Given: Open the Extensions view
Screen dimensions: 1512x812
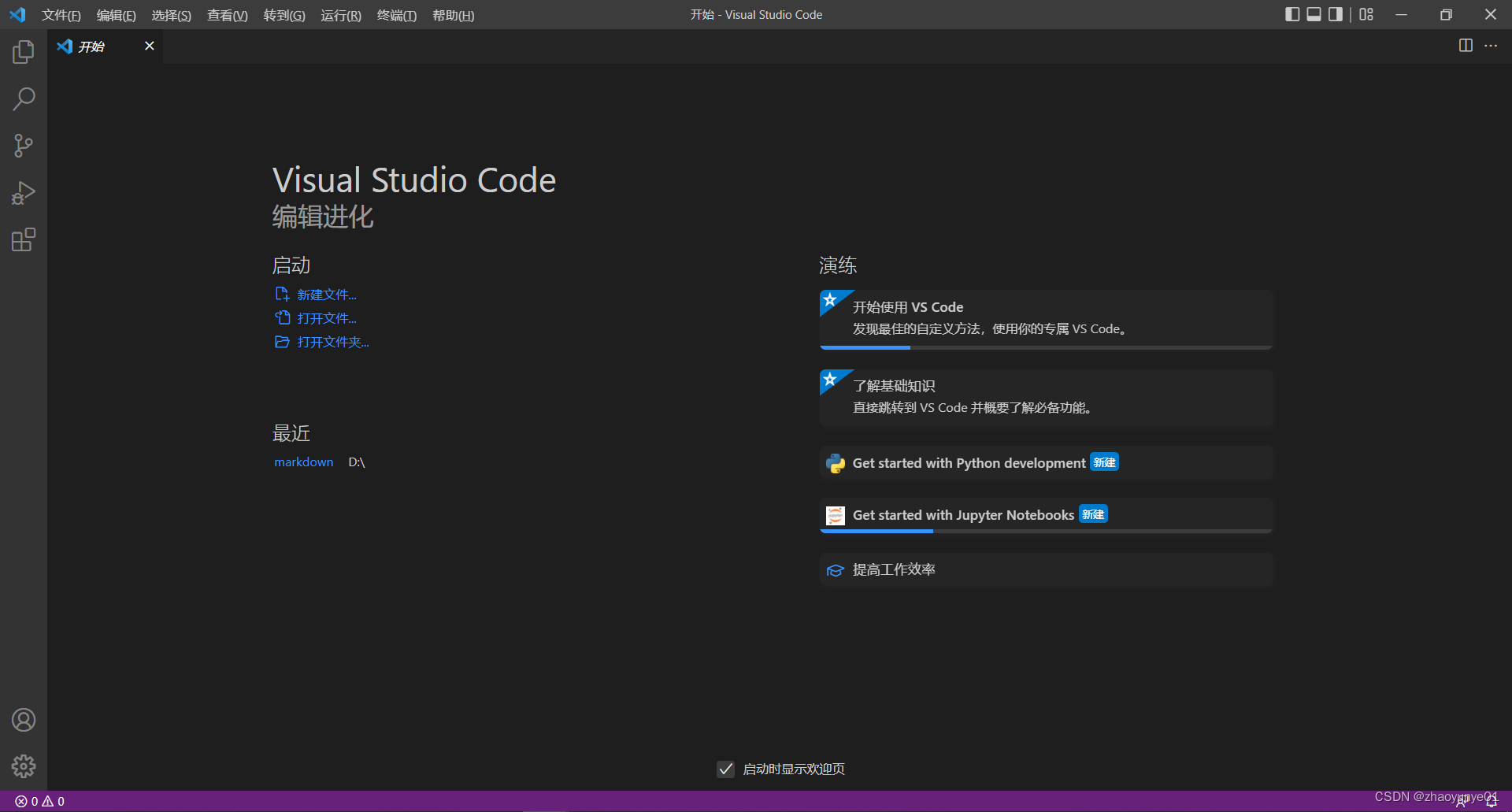Looking at the screenshot, I should (x=24, y=239).
